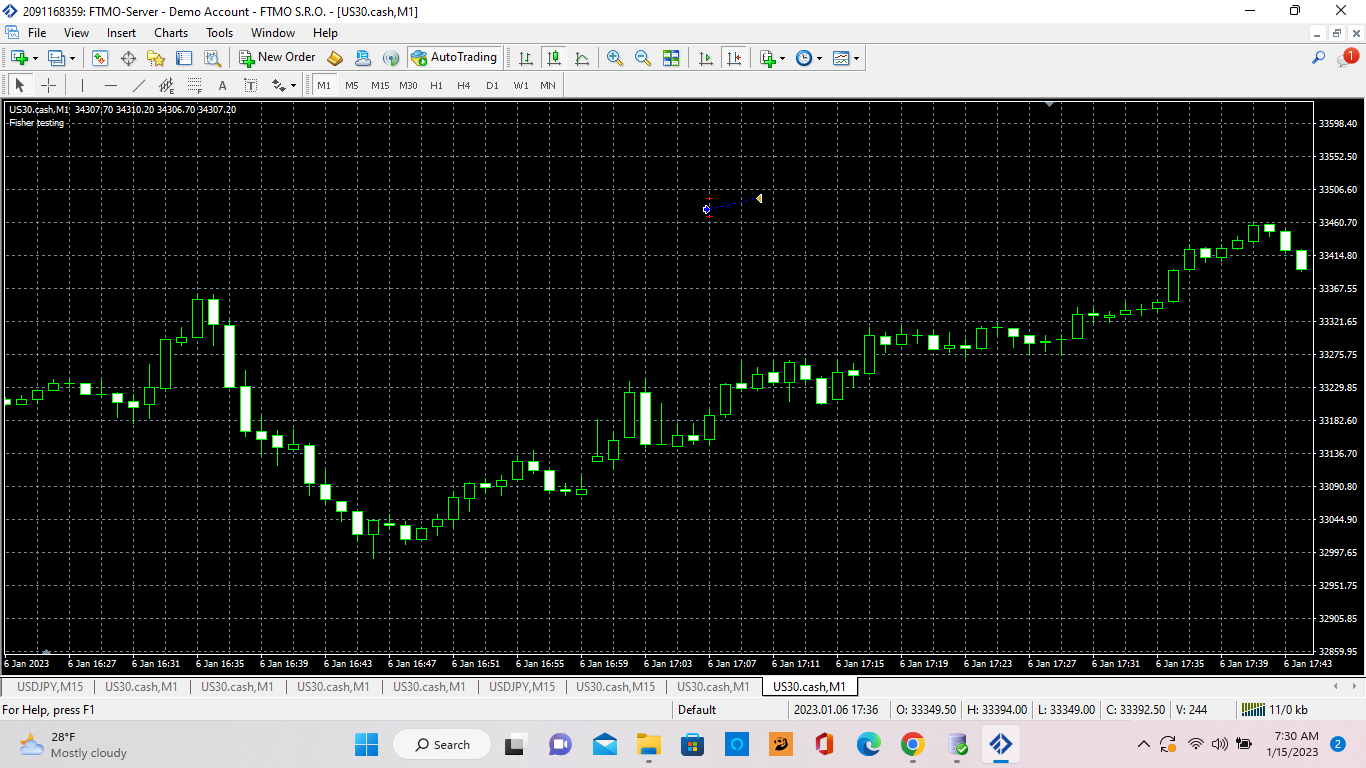Switch chart to line chart mode
Viewport: 1366px width, 768px height.
(581, 58)
